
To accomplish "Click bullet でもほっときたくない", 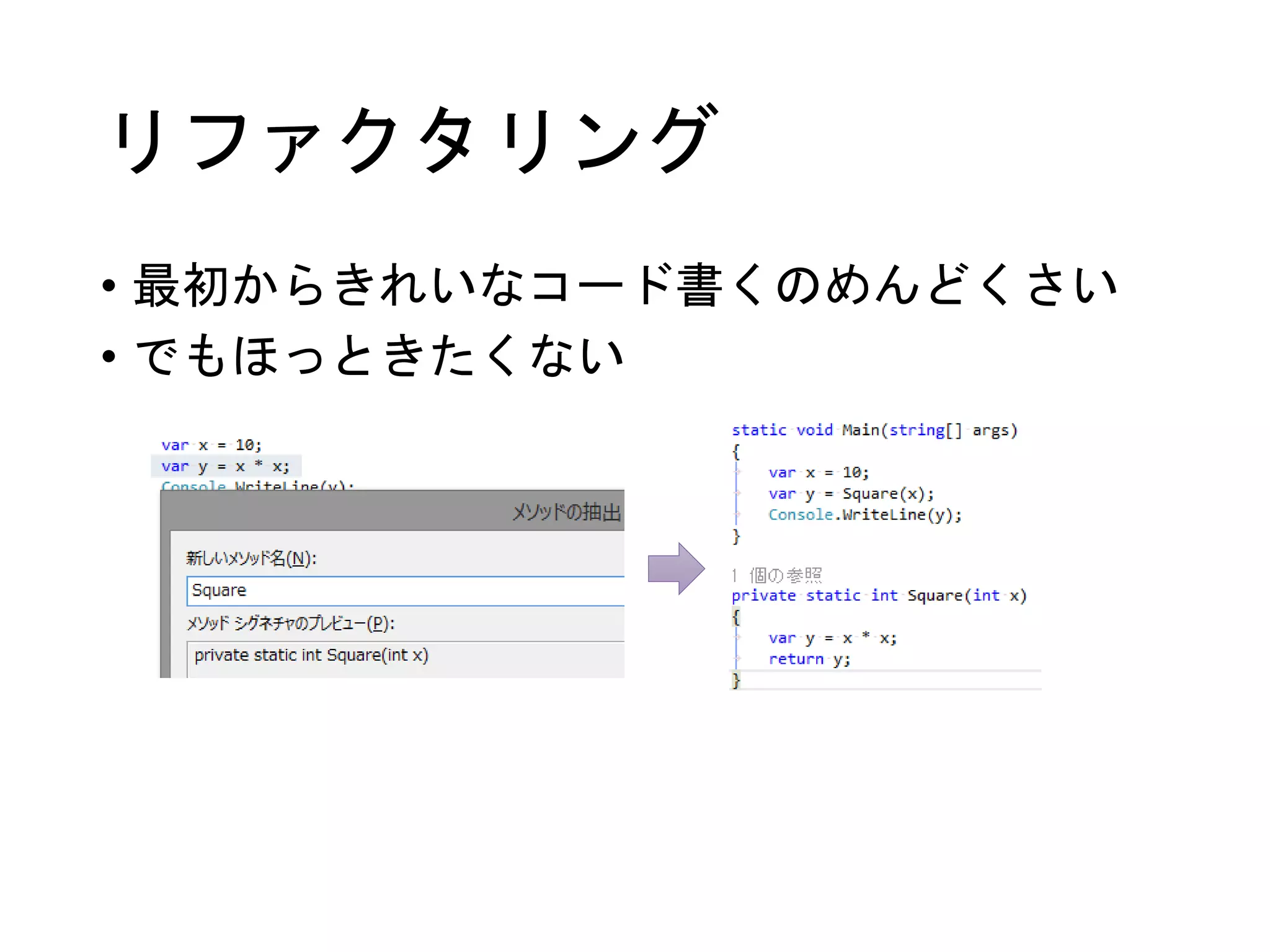I will click(379, 355).
